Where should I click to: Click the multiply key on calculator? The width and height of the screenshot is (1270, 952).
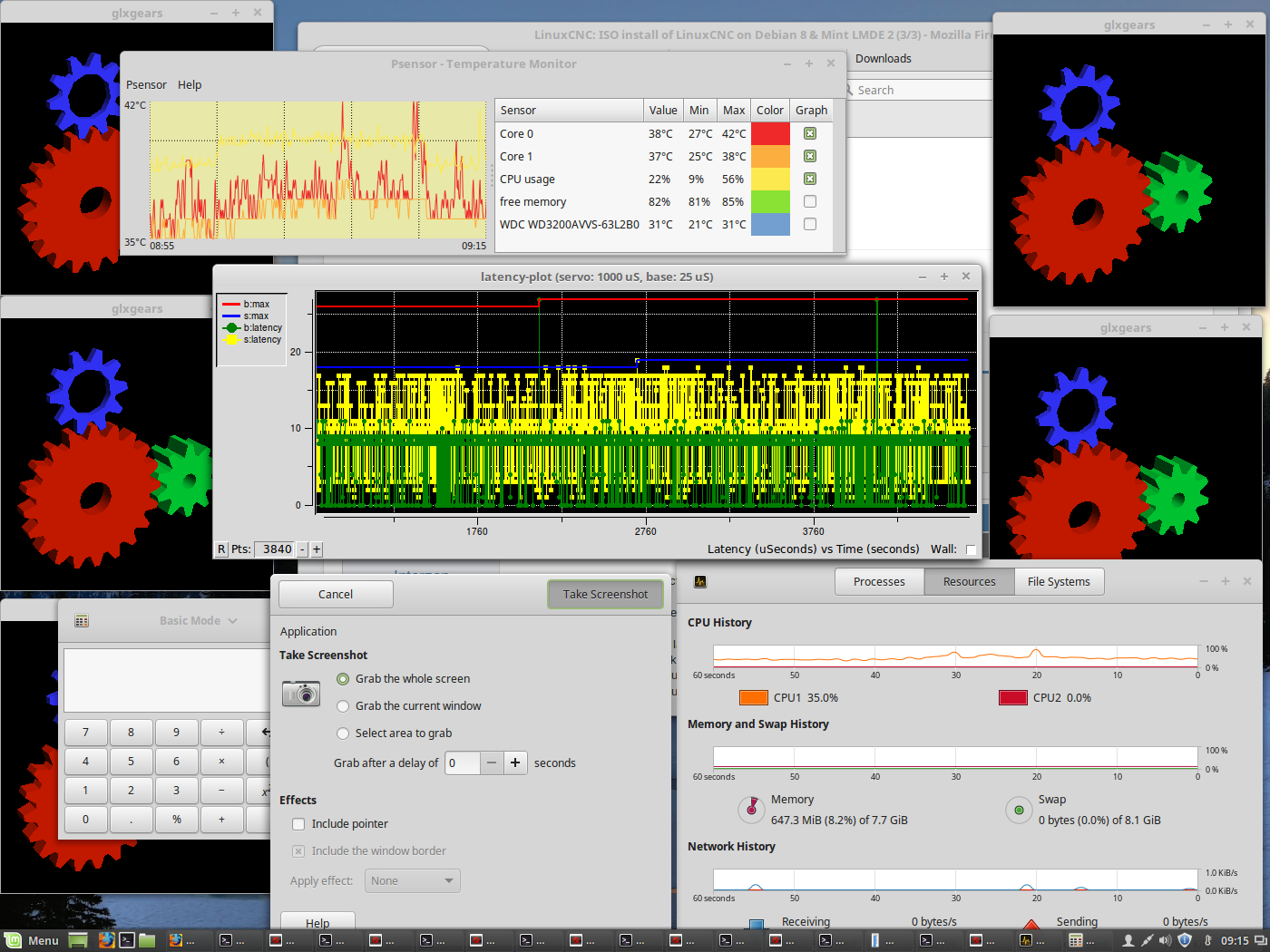[x=221, y=762]
